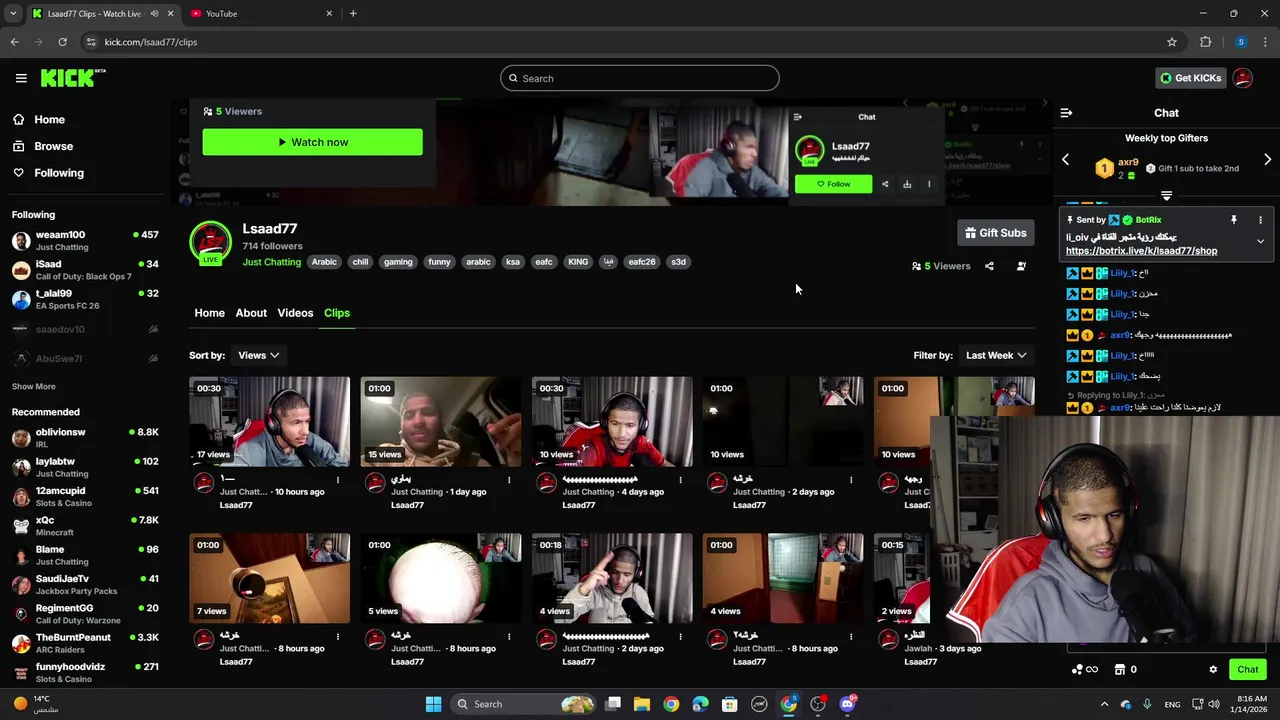
Task: Collapse chat panel with arrow icon
Action: pos(1066,113)
